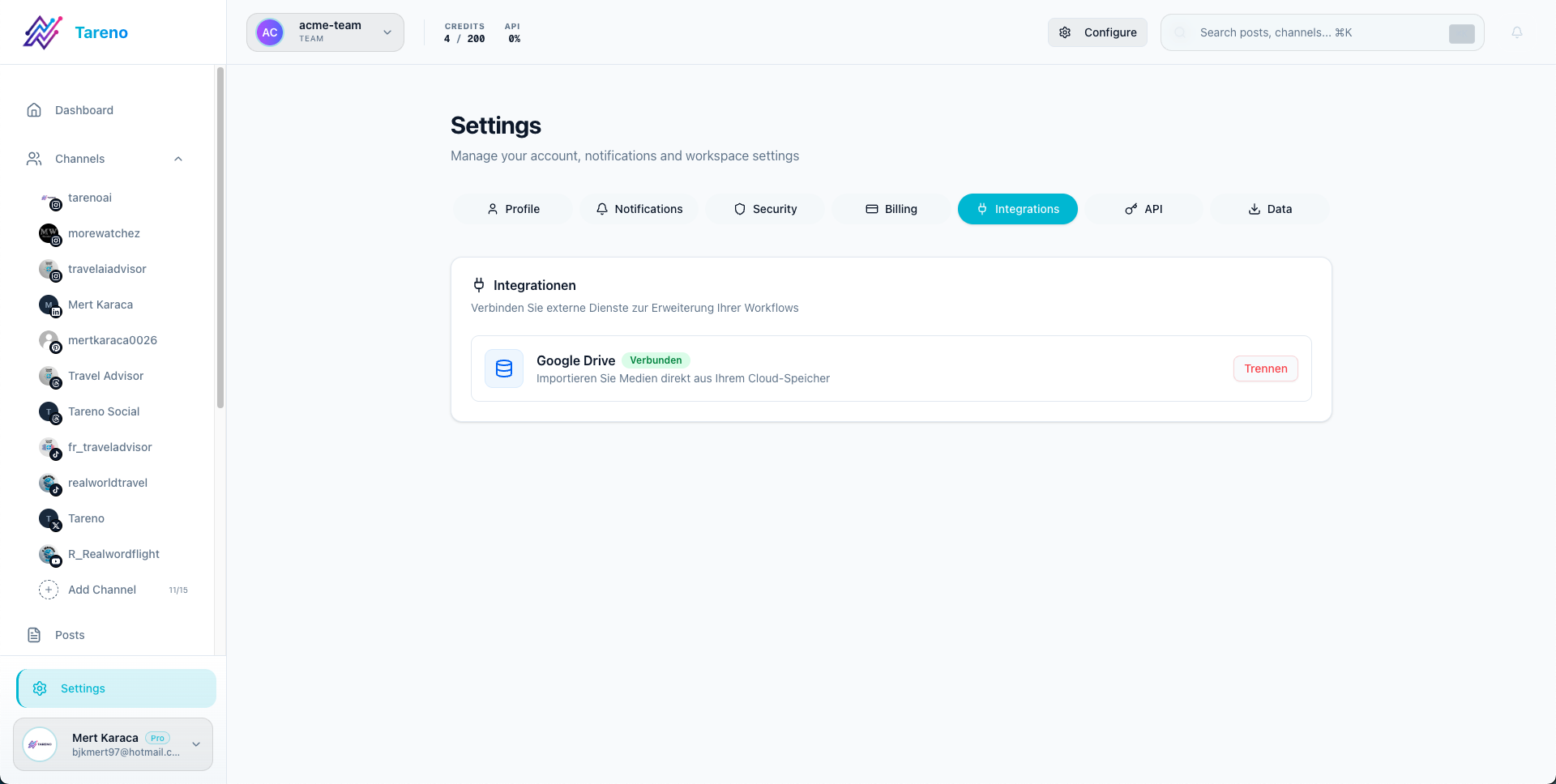Screen dimensions: 1556x784
Task: Collapse the Channels section
Action: point(178,159)
